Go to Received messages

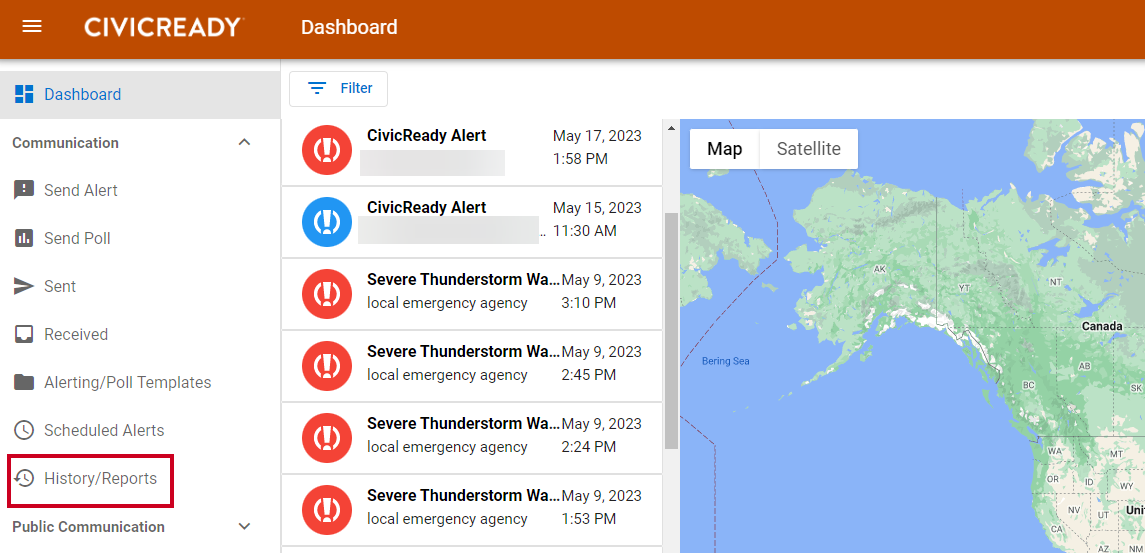(140, 335)
